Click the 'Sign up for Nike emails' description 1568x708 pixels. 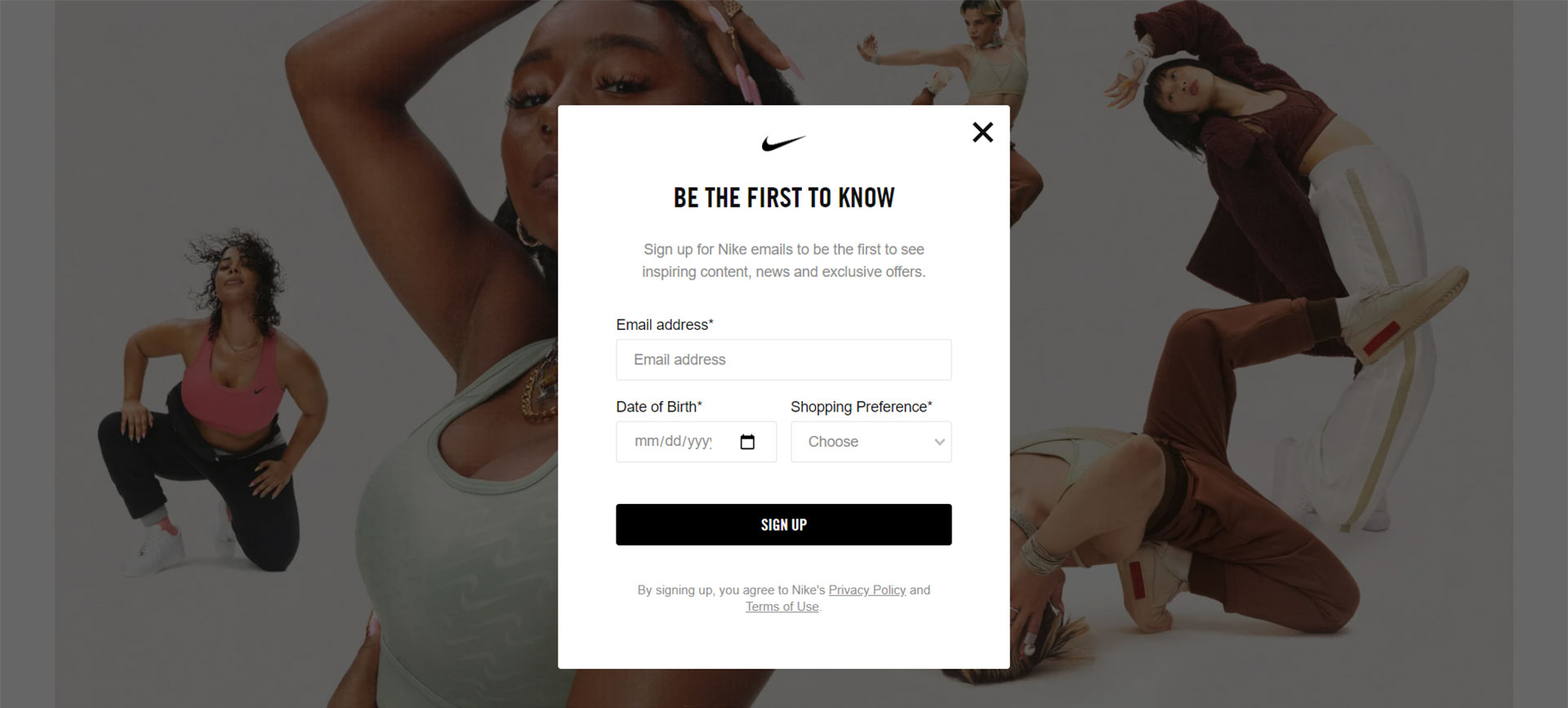783,260
